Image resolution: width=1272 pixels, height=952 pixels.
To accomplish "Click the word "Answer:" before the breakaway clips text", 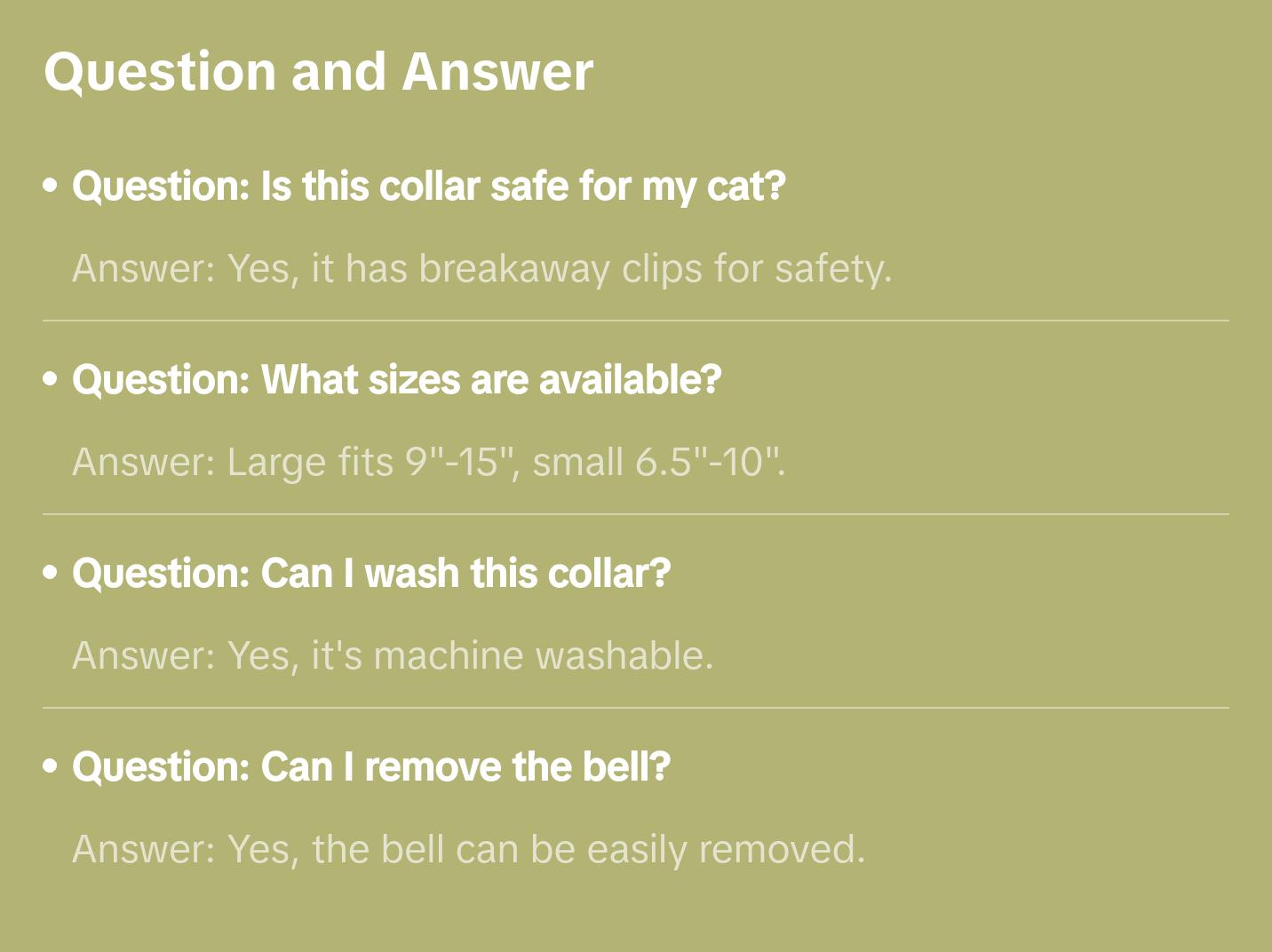I will (144, 268).
